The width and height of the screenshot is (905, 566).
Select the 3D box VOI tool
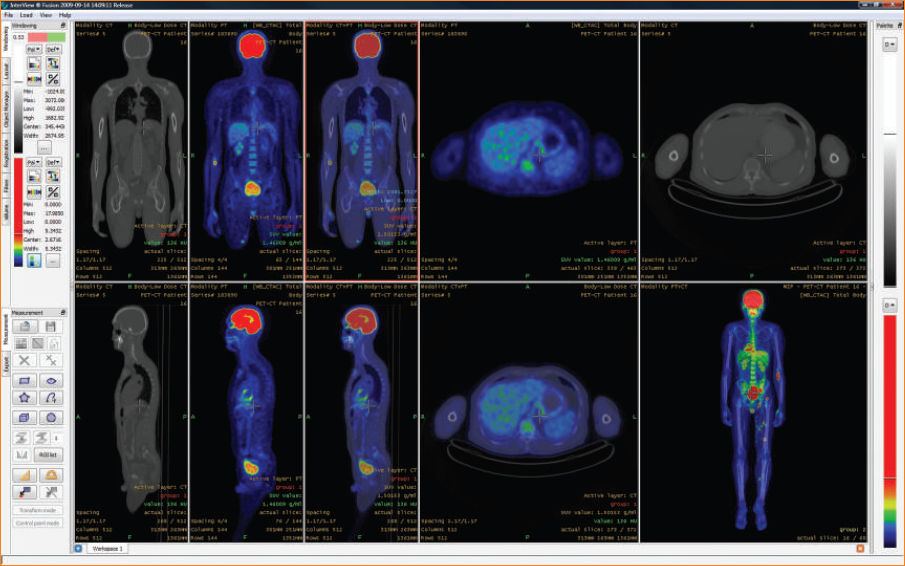(24, 418)
